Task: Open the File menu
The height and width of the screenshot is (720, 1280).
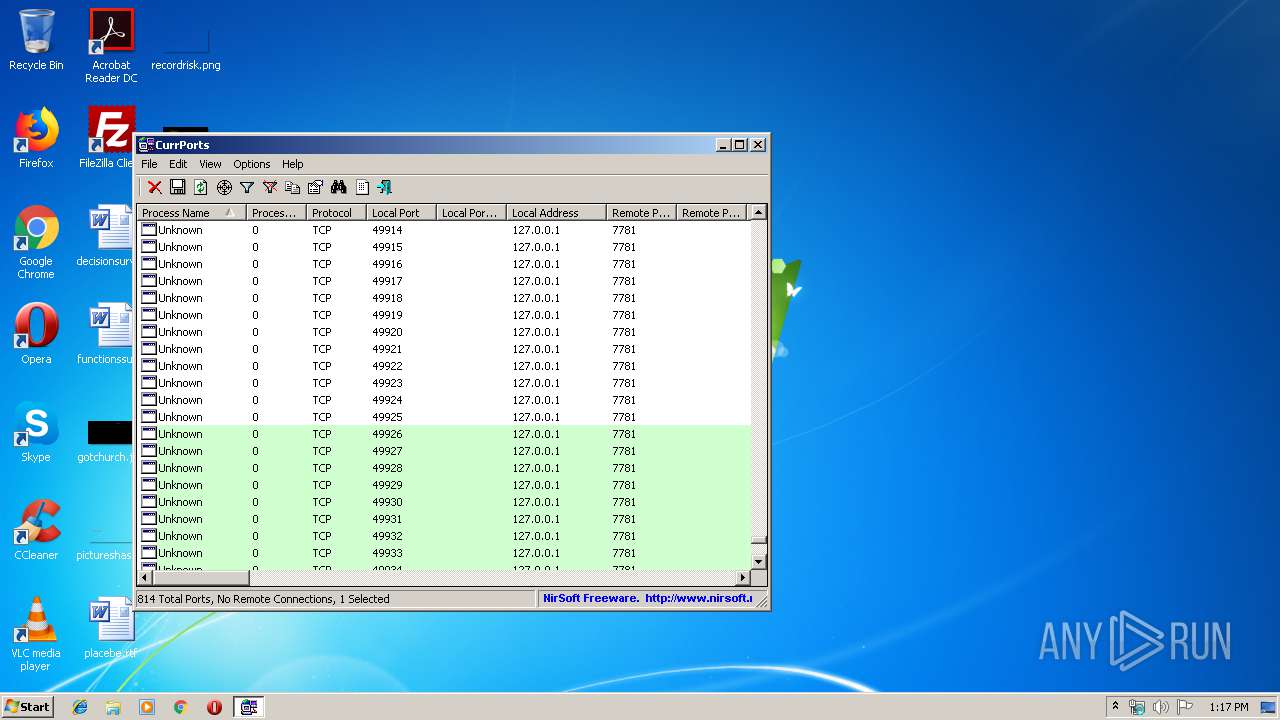Action: click(149, 164)
